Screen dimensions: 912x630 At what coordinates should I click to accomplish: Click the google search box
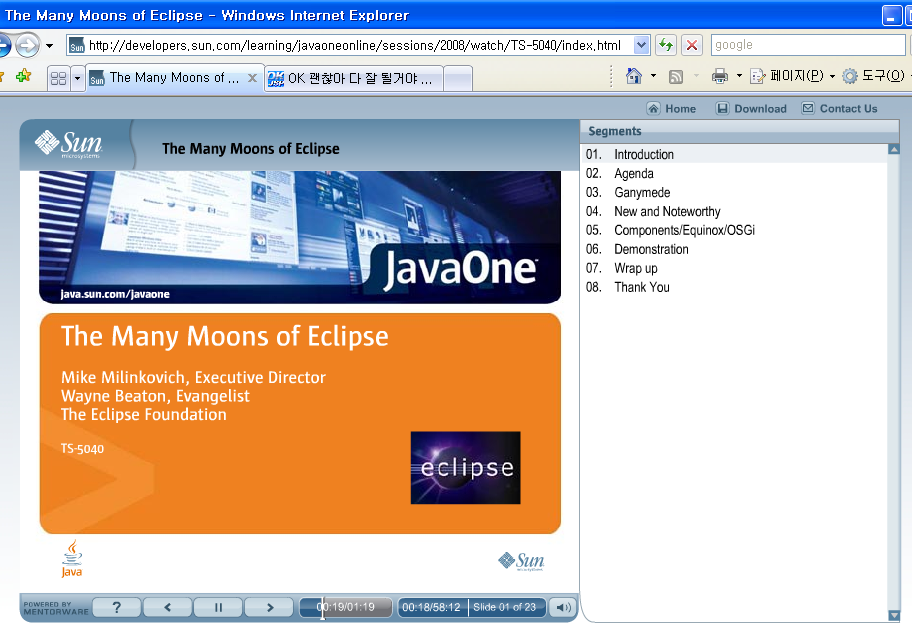[807, 45]
